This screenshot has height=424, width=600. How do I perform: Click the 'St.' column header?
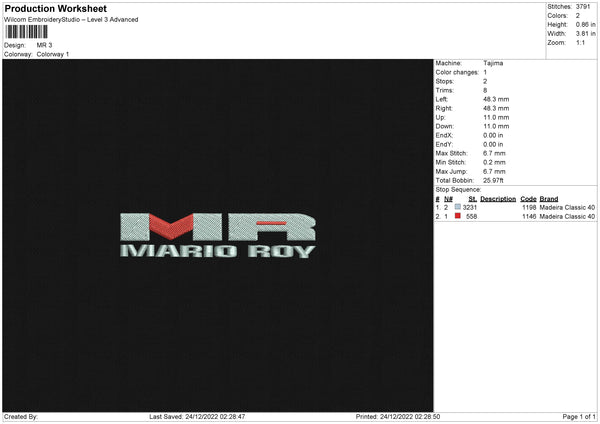(x=473, y=199)
